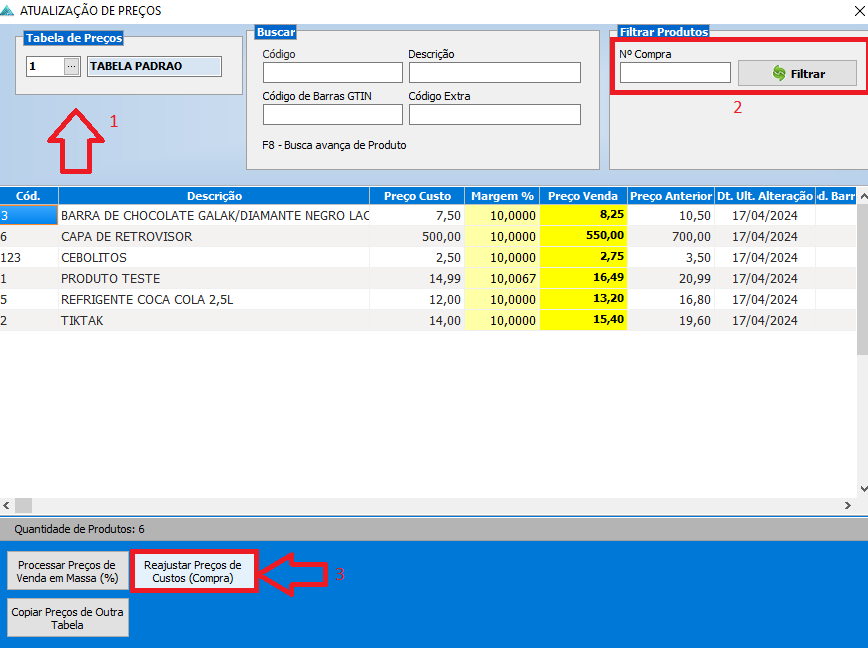Focus the Código search field
868x648 pixels.
point(332,72)
